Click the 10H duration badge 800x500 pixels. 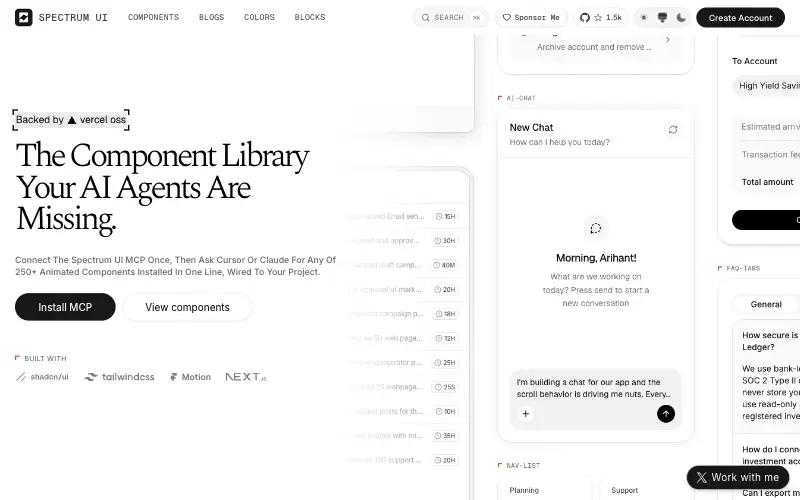[x=445, y=411]
